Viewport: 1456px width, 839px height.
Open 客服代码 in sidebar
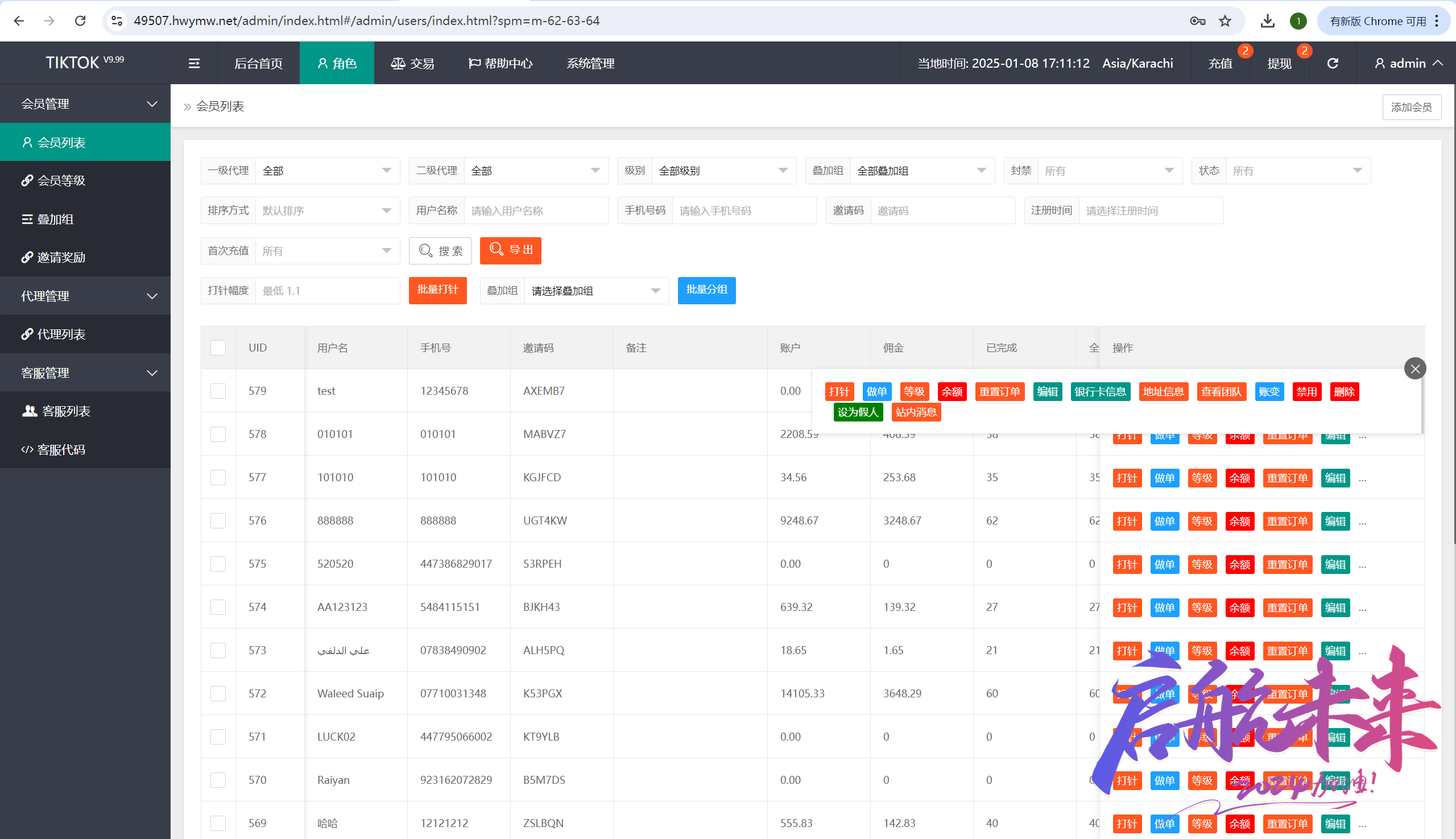click(85, 449)
